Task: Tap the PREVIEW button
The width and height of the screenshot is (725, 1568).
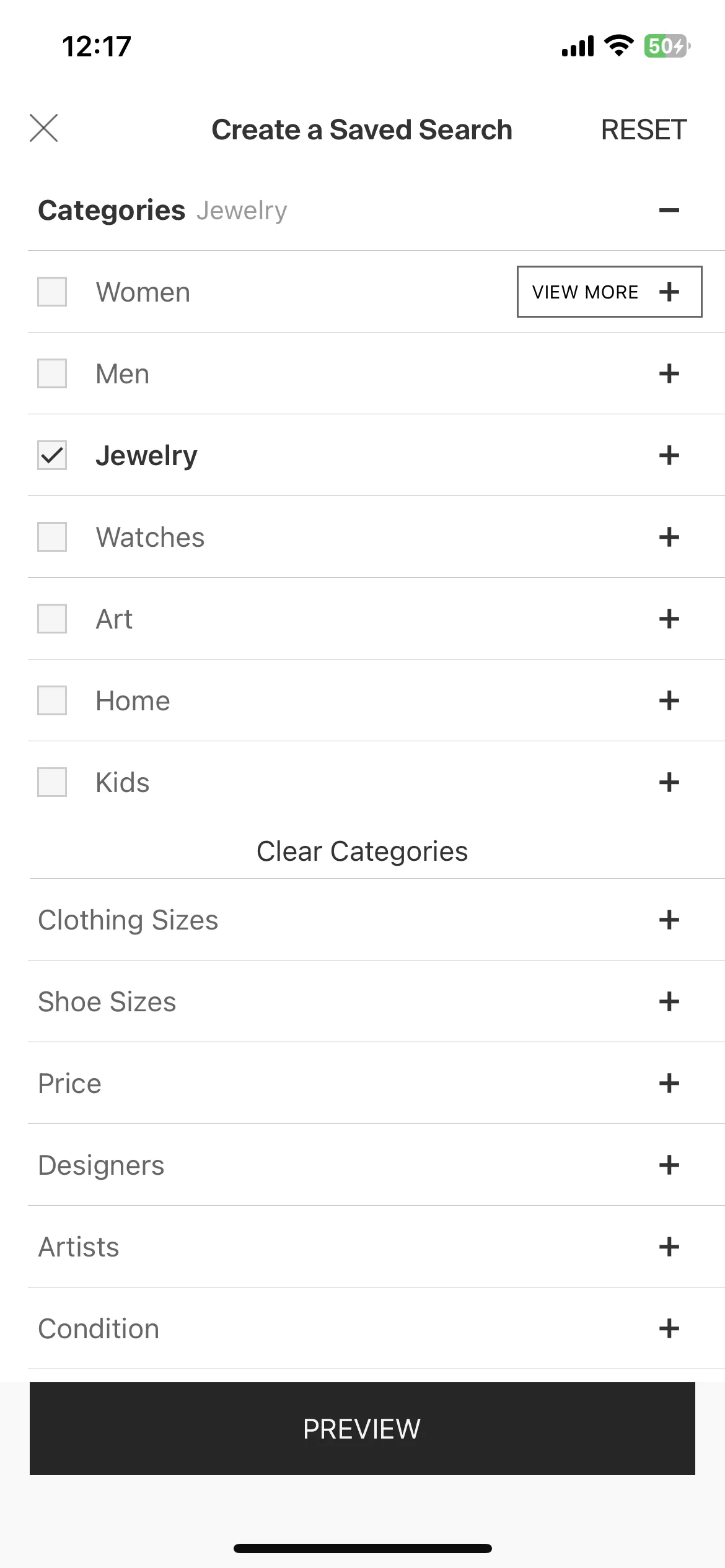Action: [x=362, y=1429]
